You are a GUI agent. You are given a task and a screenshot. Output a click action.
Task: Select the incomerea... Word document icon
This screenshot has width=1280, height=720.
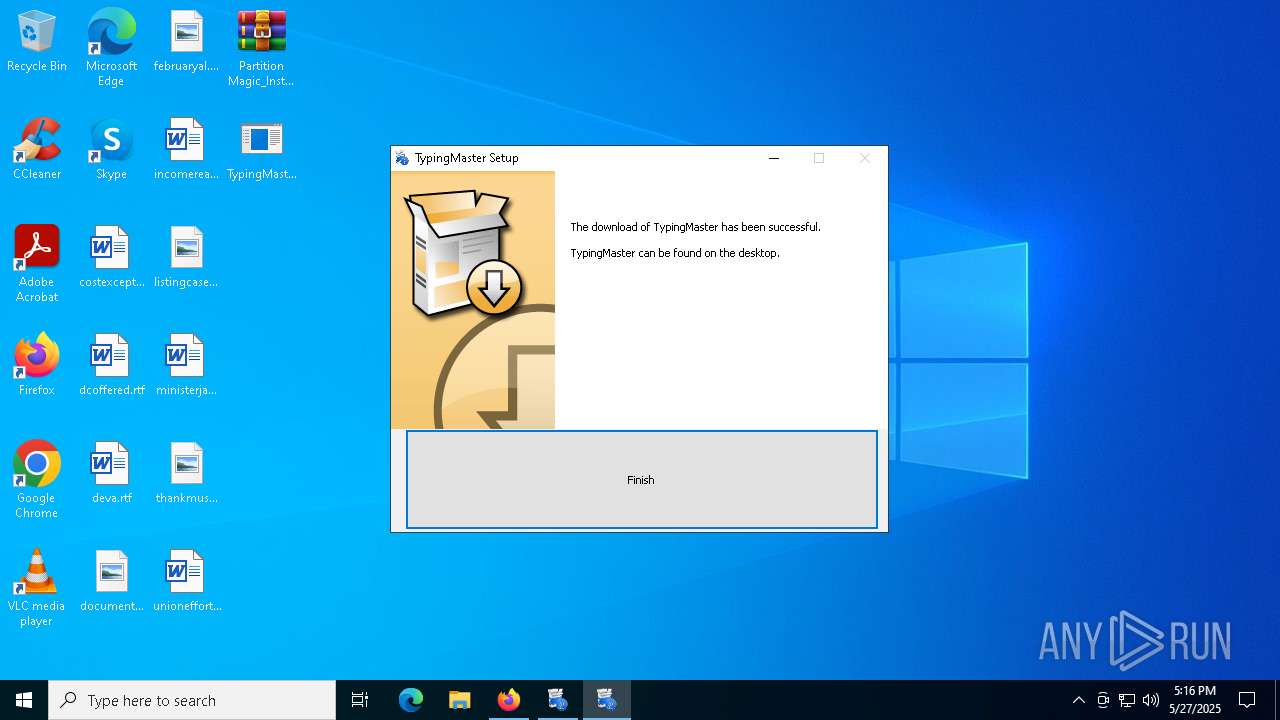click(186, 150)
